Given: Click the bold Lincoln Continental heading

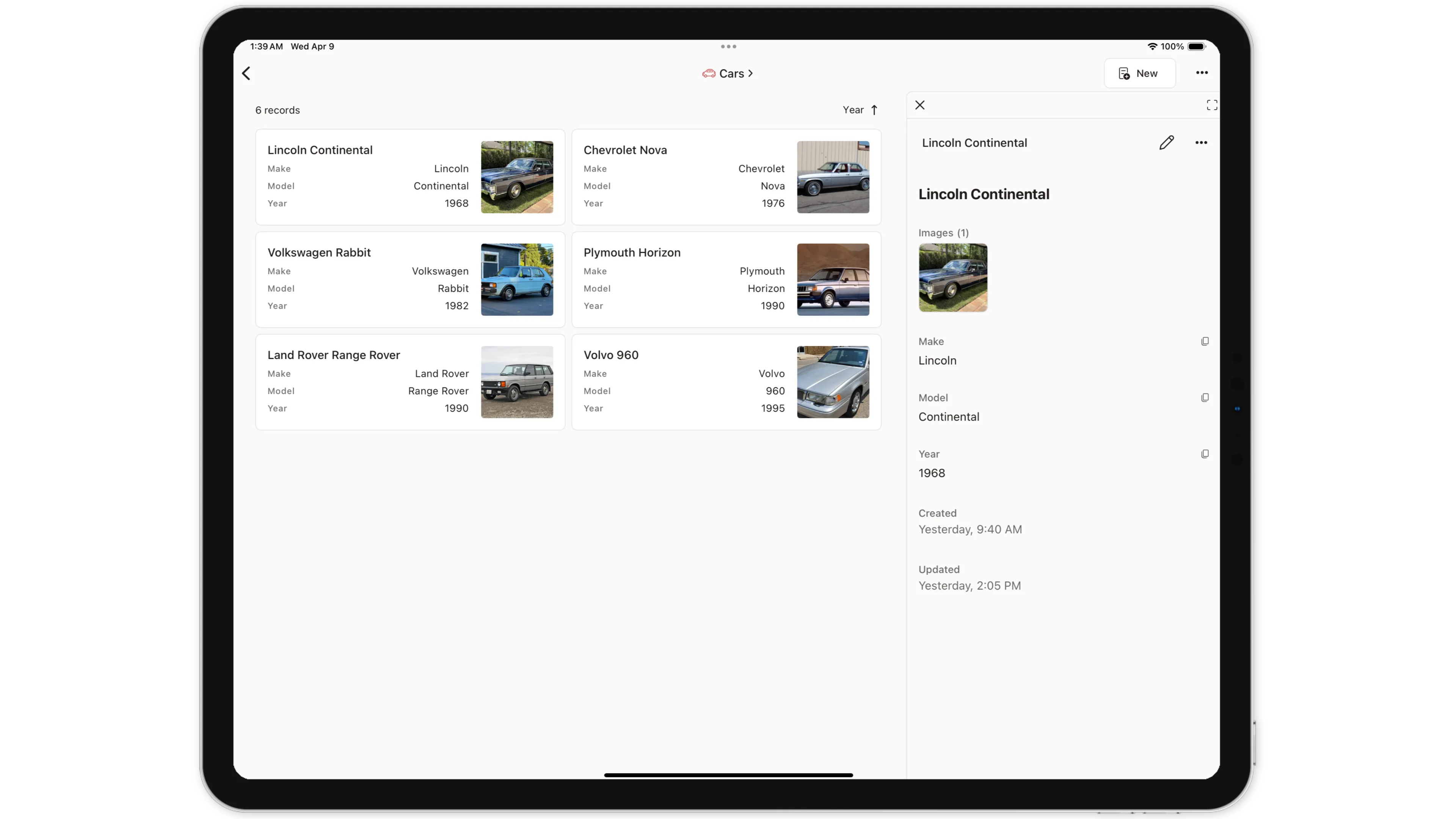Looking at the screenshot, I should point(984,195).
